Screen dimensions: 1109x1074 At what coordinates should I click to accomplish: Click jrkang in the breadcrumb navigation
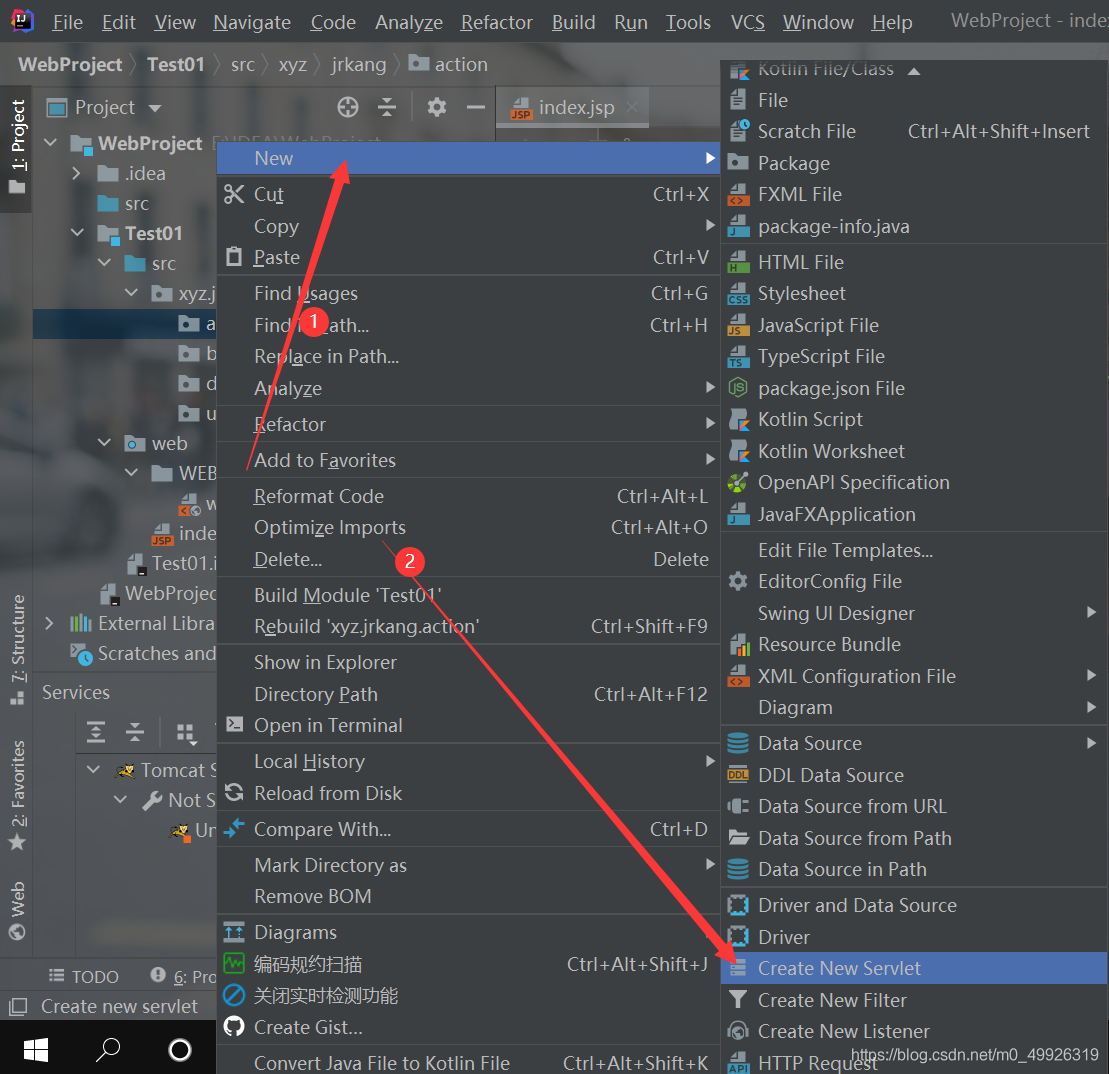click(x=359, y=63)
